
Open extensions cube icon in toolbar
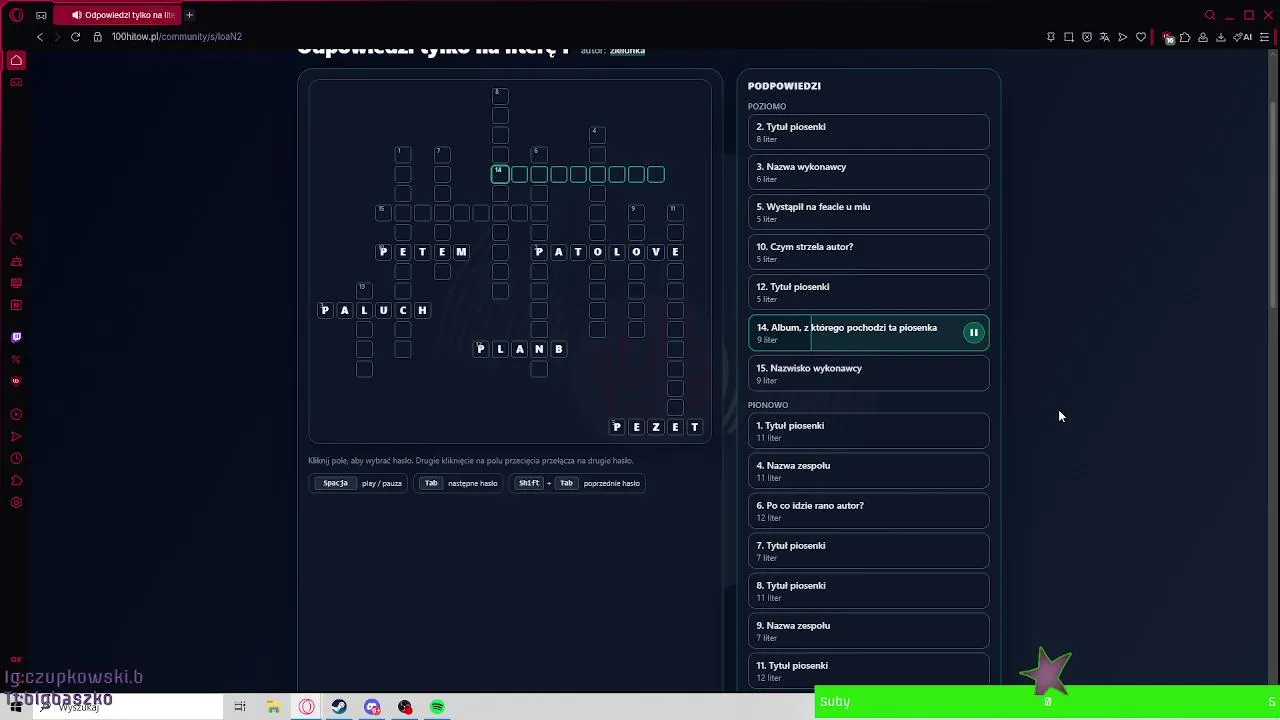tap(1185, 37)
